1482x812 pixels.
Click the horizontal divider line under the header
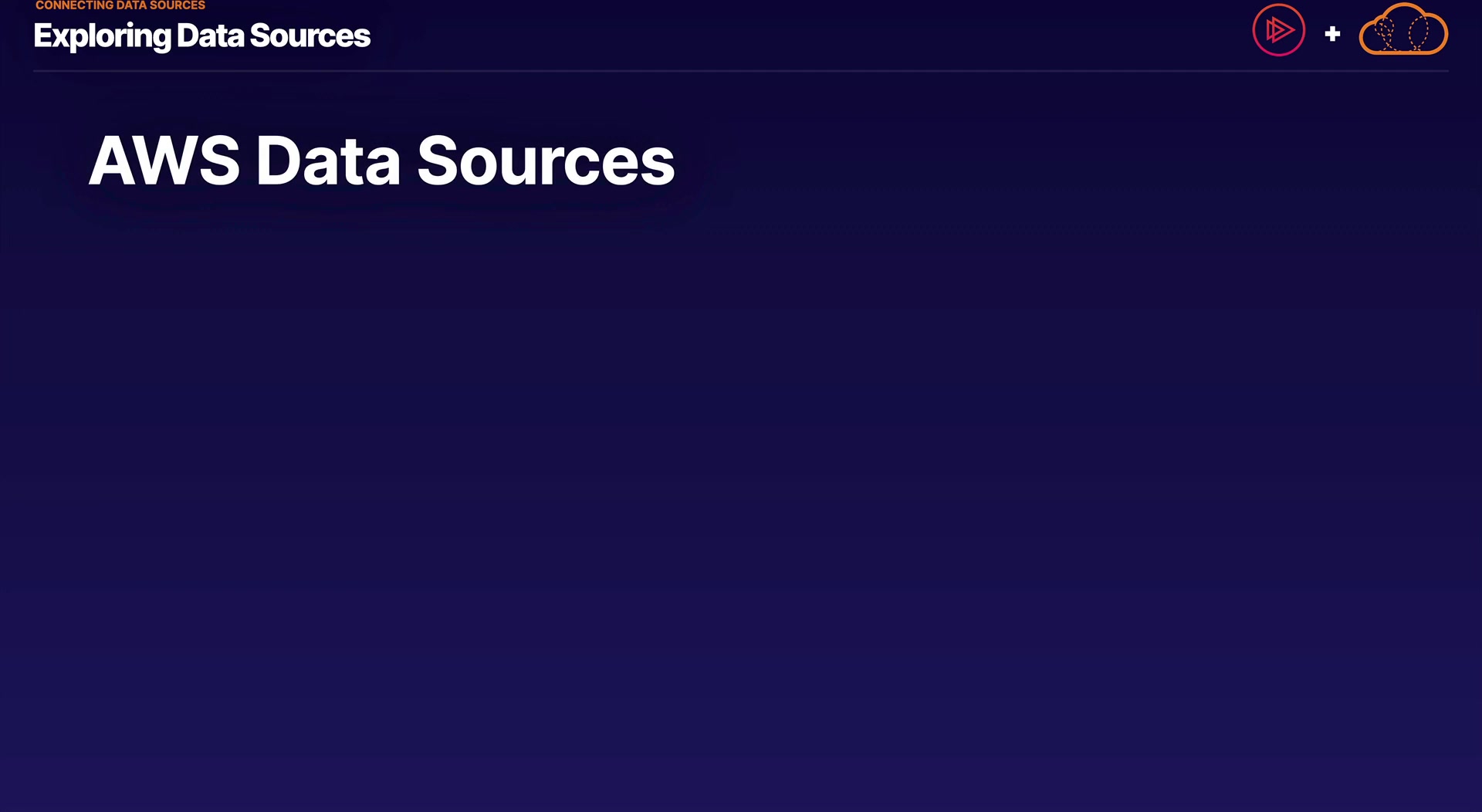pyautogui.click(x=741, y=71)
